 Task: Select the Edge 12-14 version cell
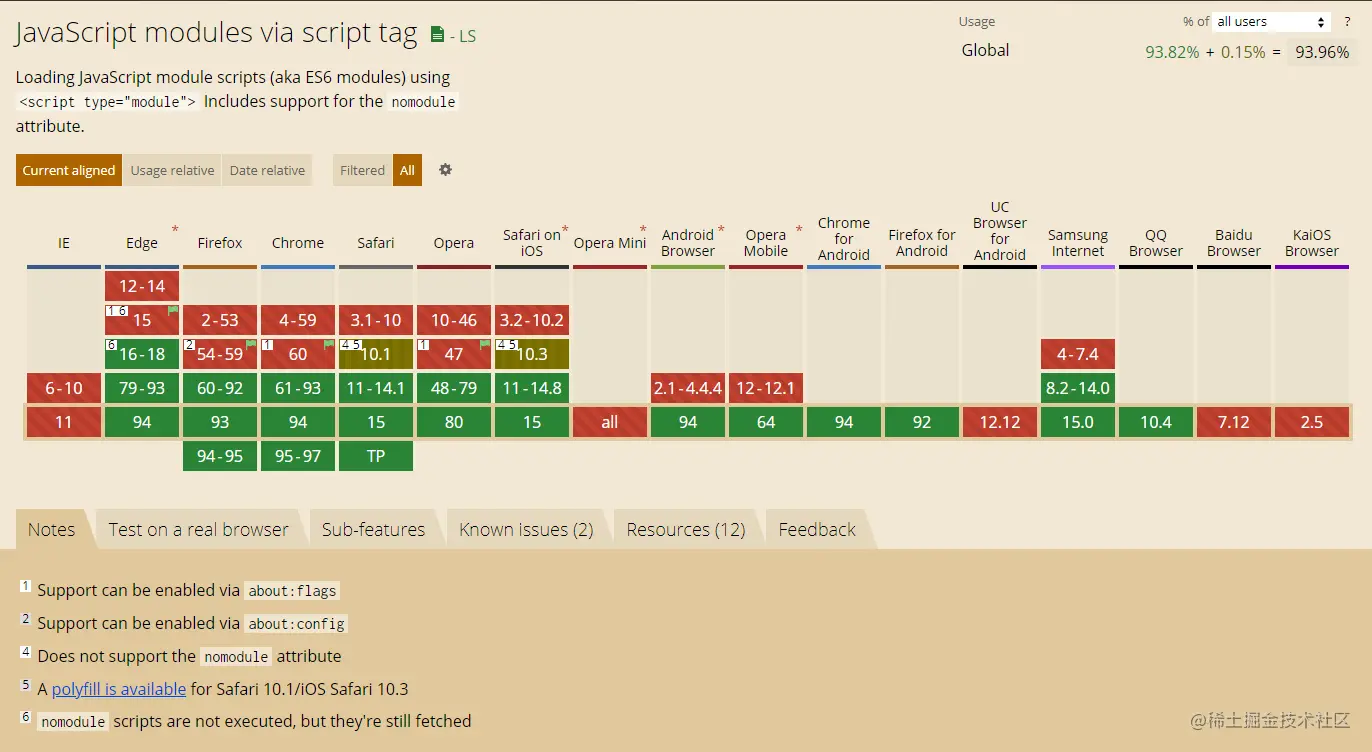(142, 286)
